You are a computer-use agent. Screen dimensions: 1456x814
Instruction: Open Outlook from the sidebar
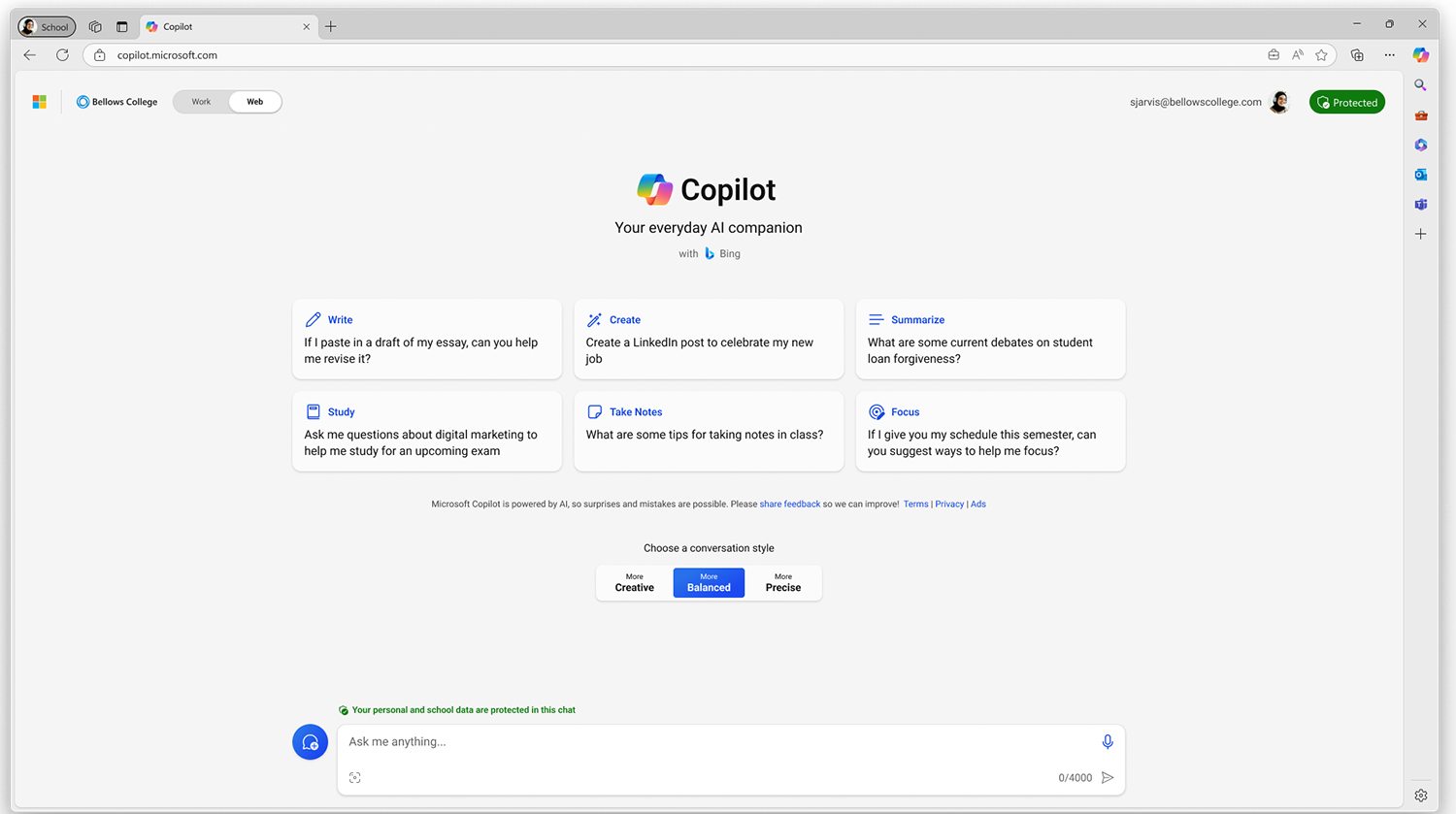pos(1420,175)
